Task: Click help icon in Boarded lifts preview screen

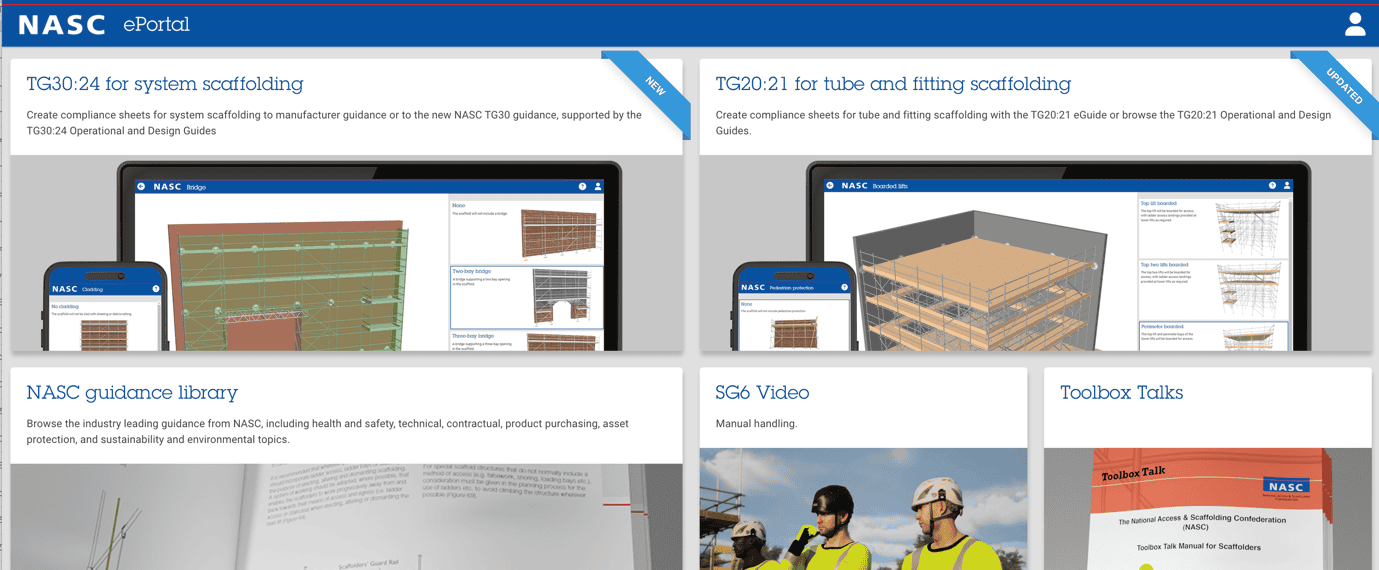Action: (x=1272, y=186)
